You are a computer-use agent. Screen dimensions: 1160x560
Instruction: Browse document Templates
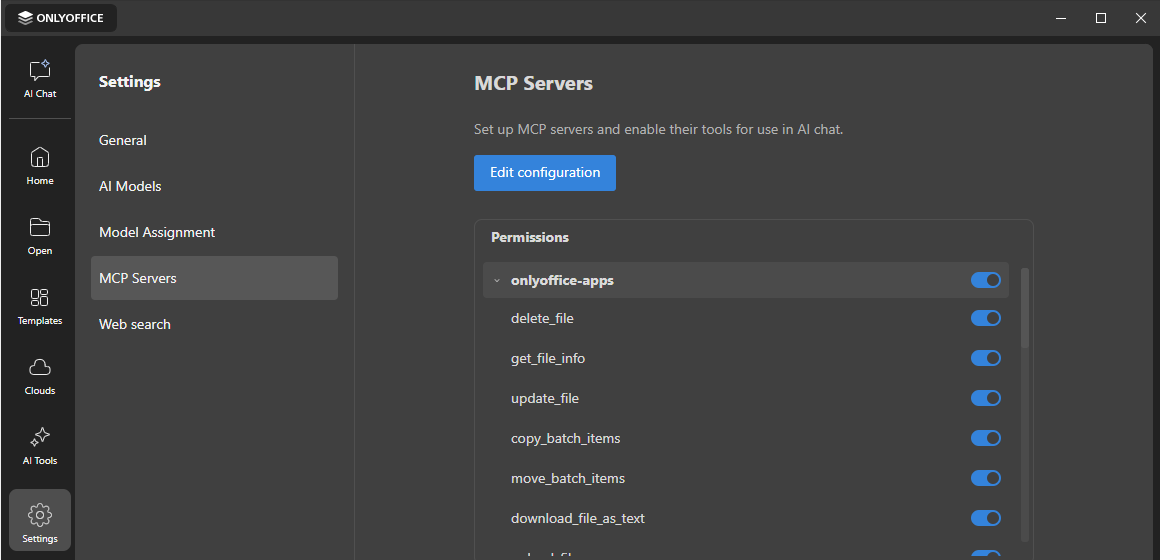(x=40, y=306)
